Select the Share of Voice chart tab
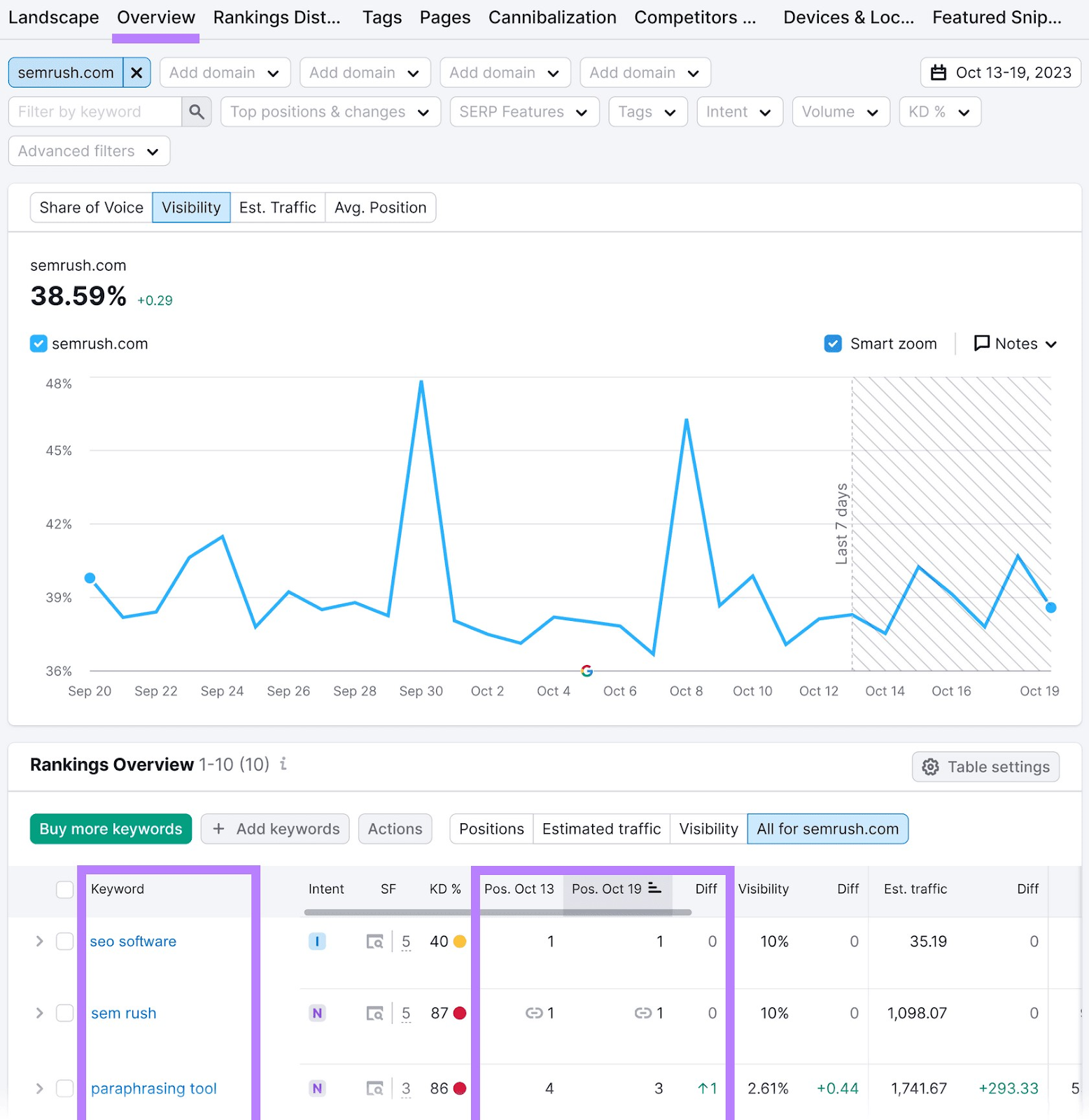Image resolution: width=1089 pixels, height=1120 pixels. (x=91, y=208)
